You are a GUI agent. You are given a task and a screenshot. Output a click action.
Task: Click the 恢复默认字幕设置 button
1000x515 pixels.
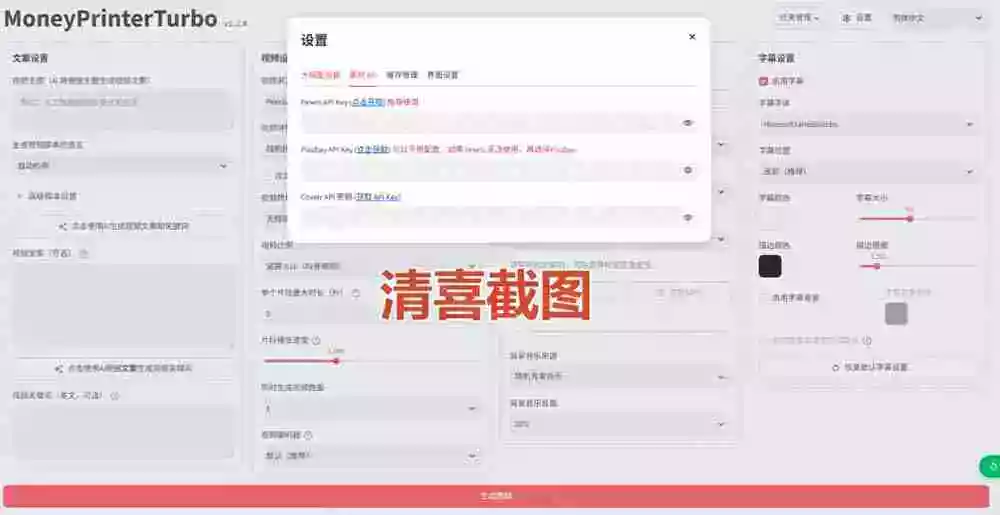click(868, 367)
